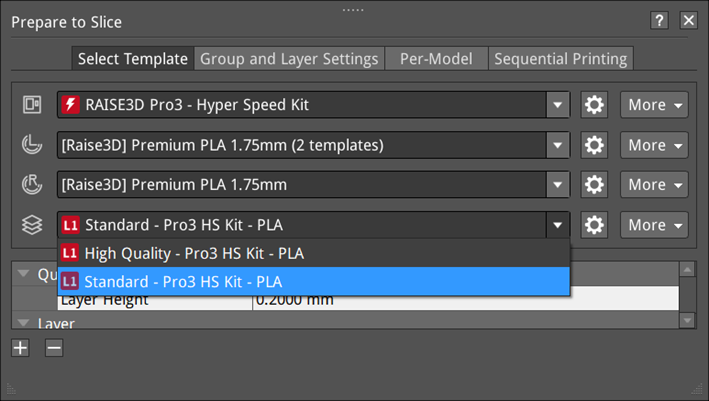The height and width of the screenshot is (401, 709).
Task: Expand Premium PLA (2 templates) dropdown
Action: pyautogui.click(x=557, y=145)
